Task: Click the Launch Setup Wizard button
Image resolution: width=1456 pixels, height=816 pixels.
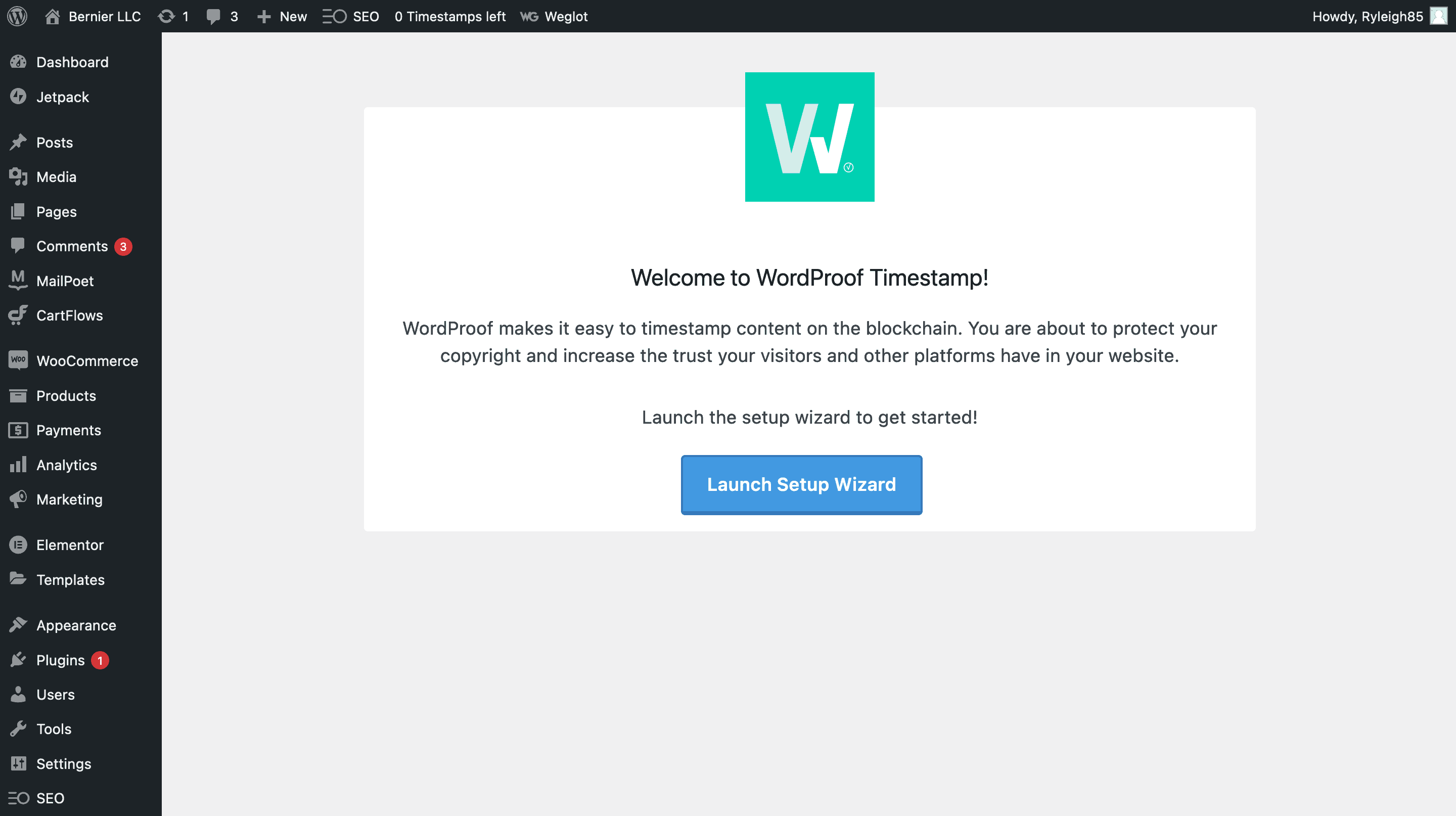Action: click(x=801, y=485)
